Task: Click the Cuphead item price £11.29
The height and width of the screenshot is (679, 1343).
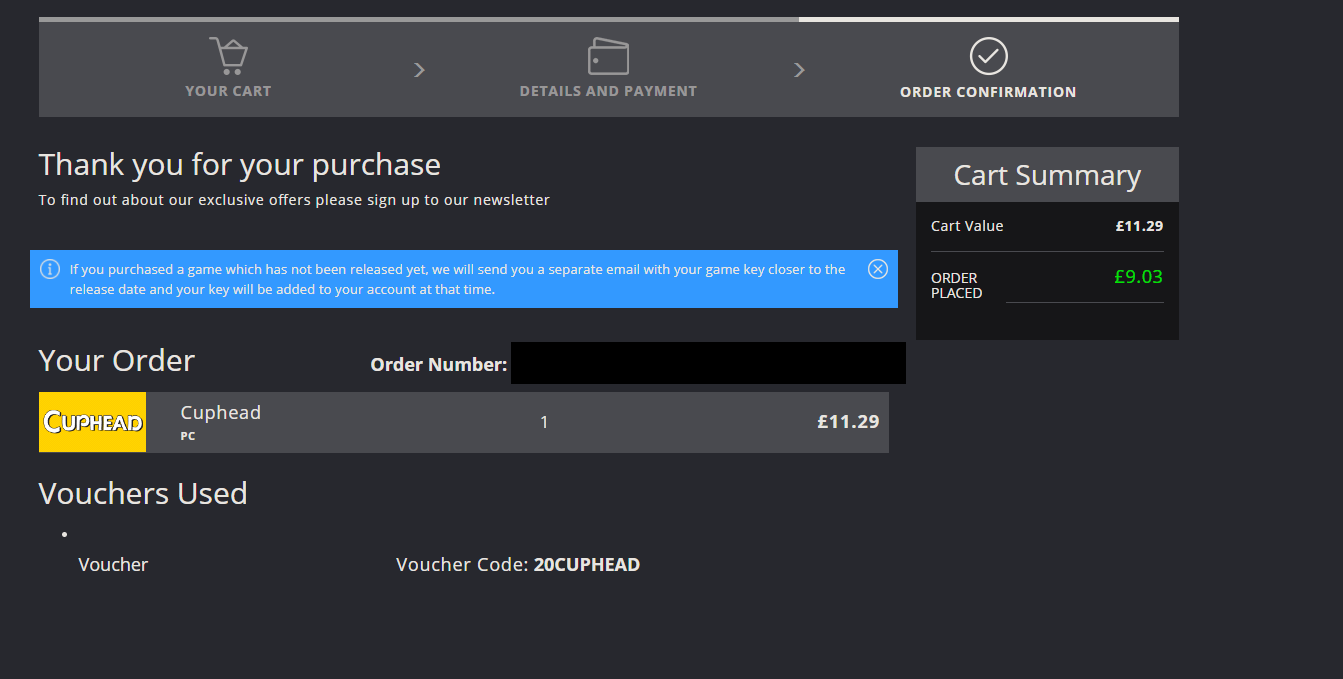Action: click(848, 422)
